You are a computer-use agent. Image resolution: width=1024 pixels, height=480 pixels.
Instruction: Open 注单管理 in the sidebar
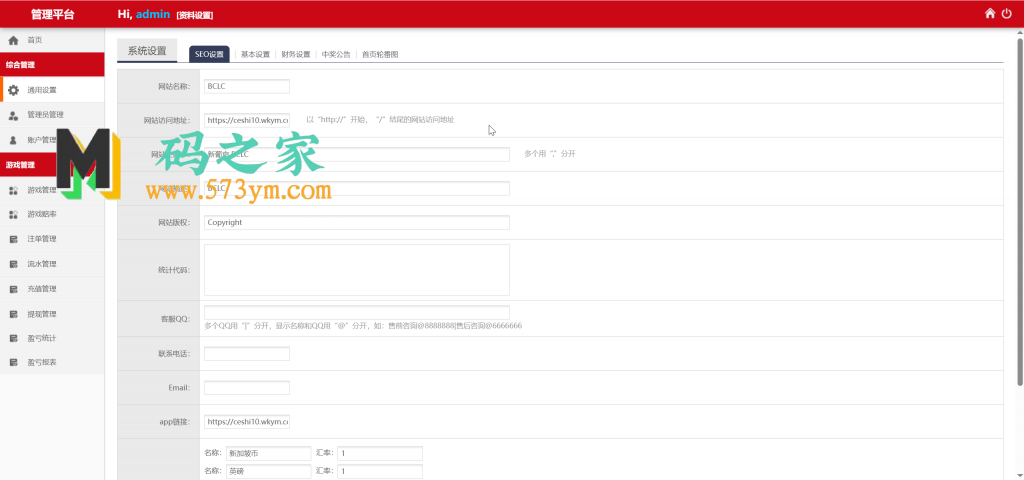[x=52, y=240]
